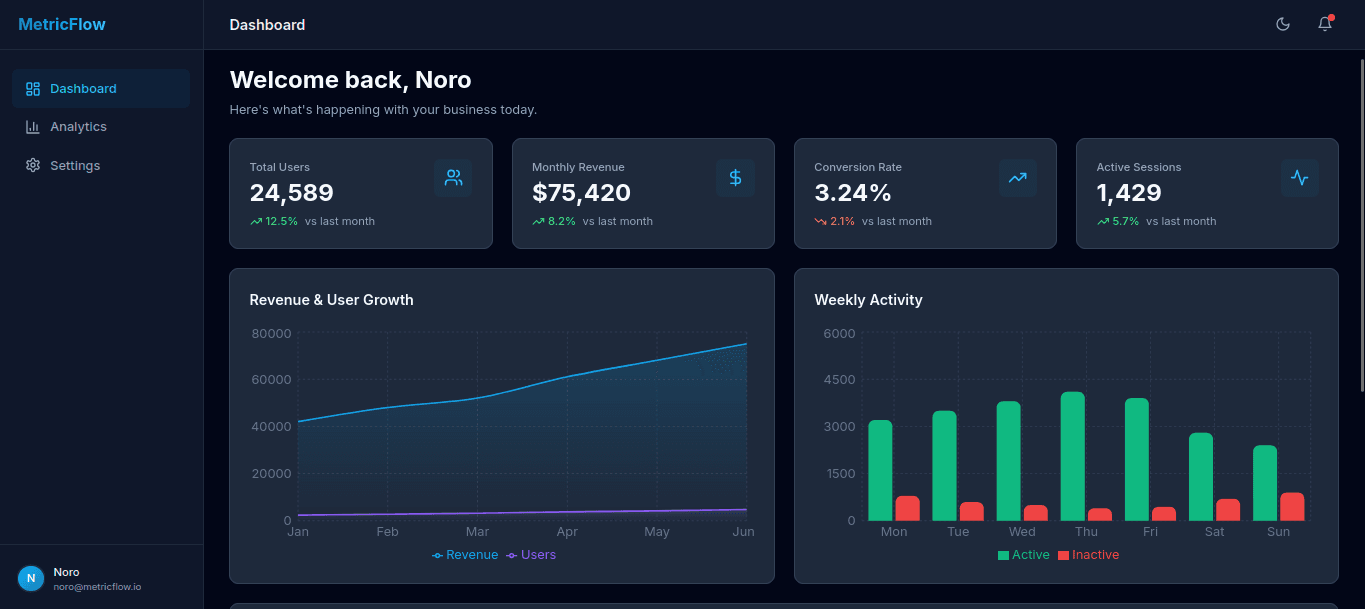Click the Jun label on x-axis

[743, 532]
